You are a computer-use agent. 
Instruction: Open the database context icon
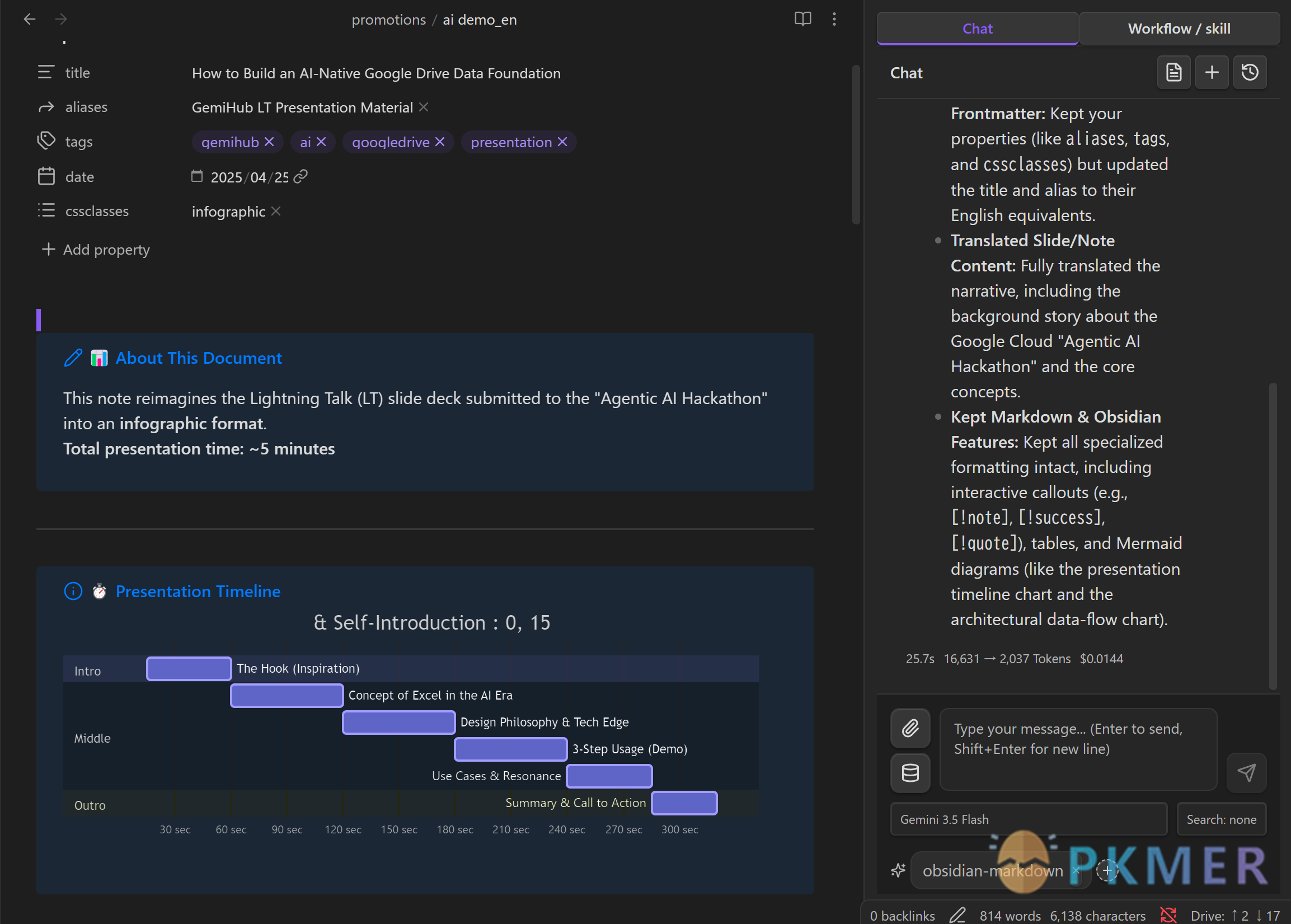click(910, 773)
